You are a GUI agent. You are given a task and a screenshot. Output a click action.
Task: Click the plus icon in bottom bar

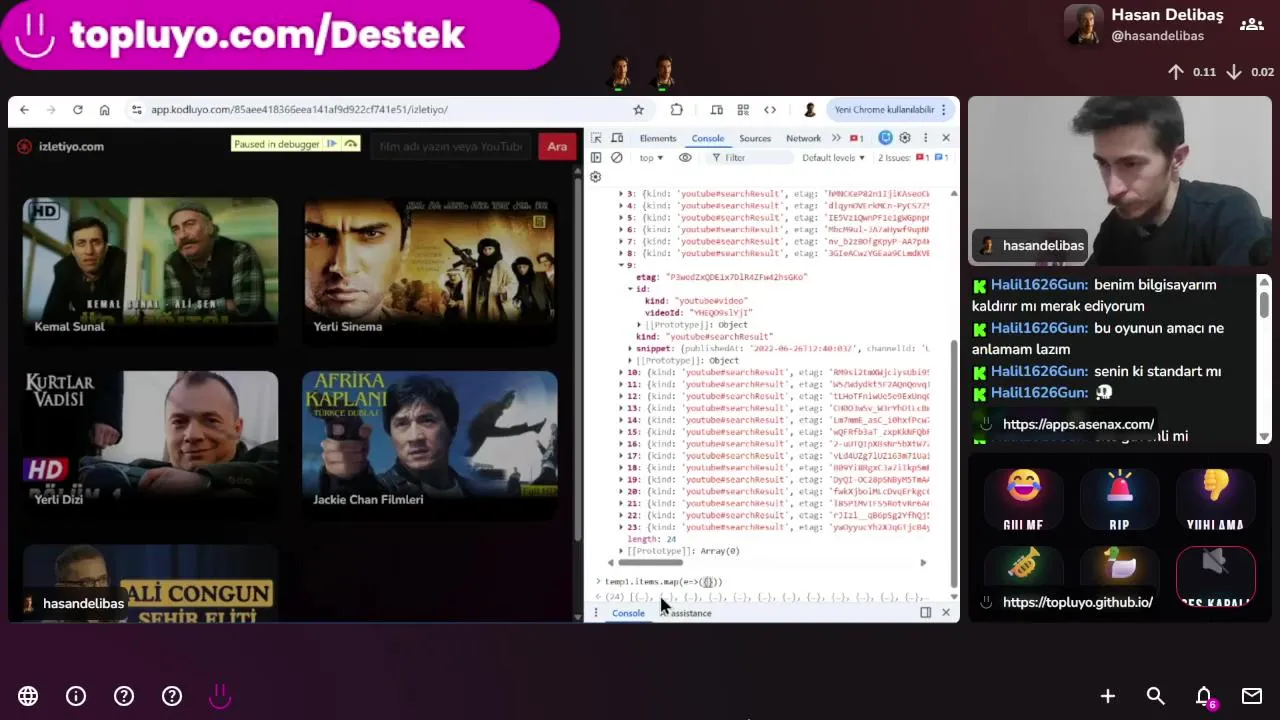pyautogui.click(x=1108, y=696)
